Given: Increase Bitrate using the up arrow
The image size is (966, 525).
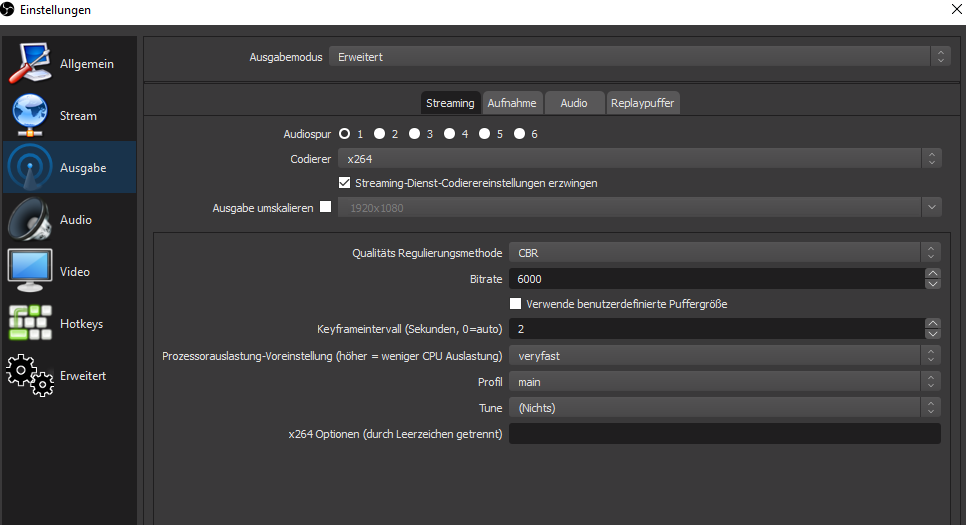Looking at the screenshot, I should coord(932,273).
